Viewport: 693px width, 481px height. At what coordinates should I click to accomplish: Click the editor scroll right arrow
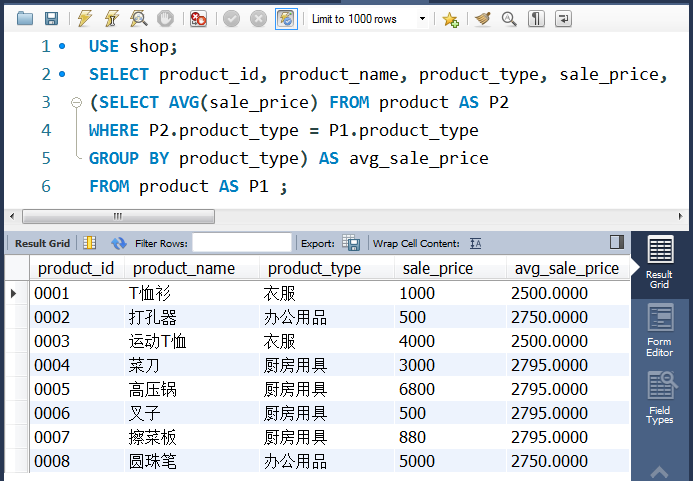click(x=681, y=217)
